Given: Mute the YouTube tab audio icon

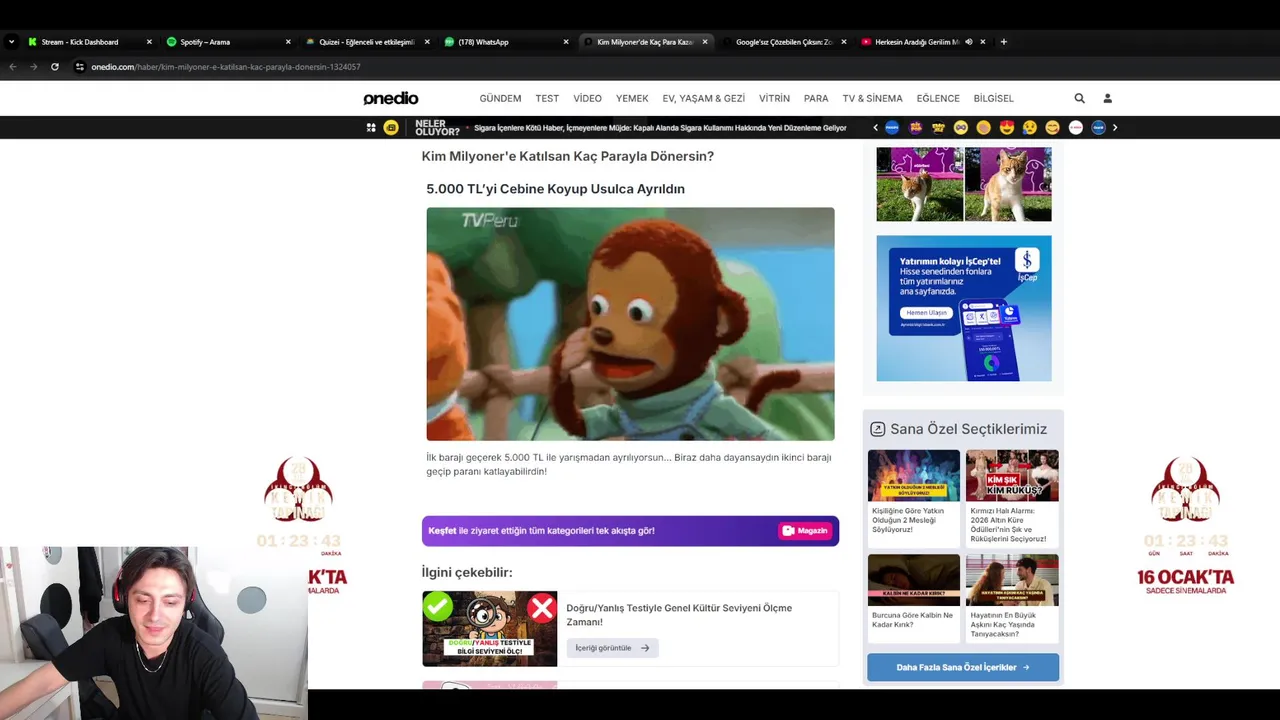Looking at the screenshot, I should (968, 42).
